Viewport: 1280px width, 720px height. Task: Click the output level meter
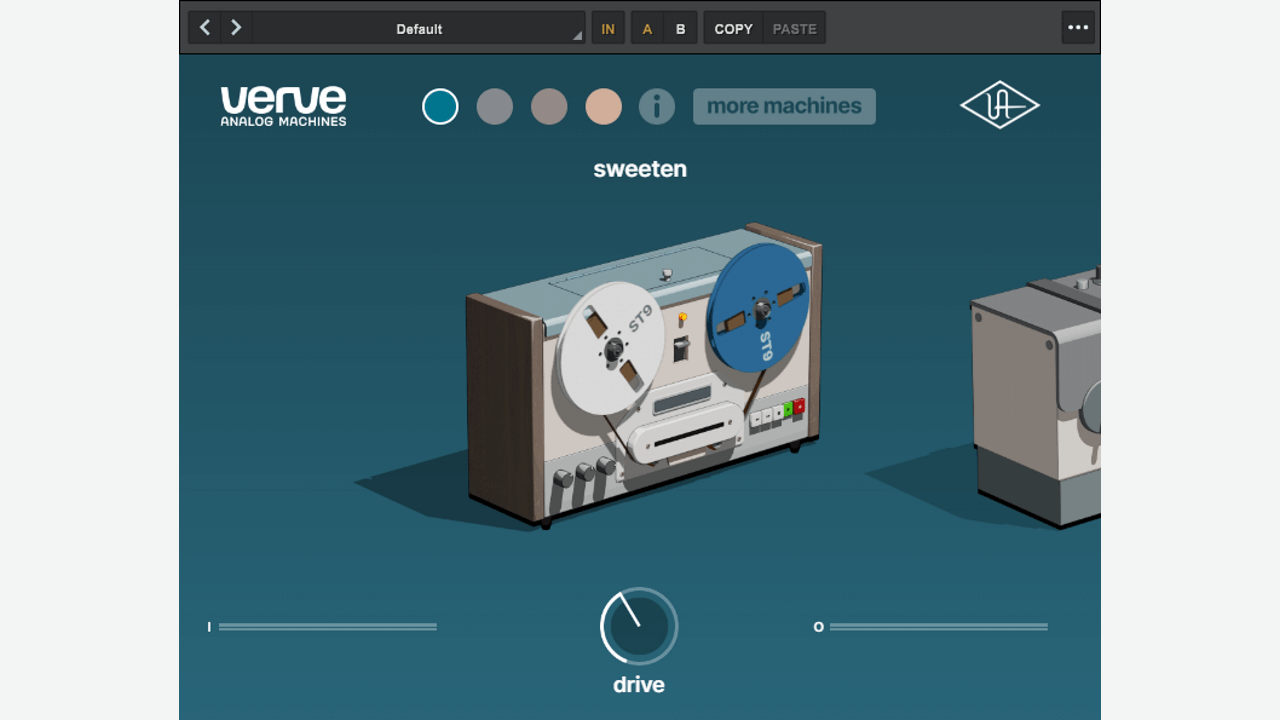[938, 627]
